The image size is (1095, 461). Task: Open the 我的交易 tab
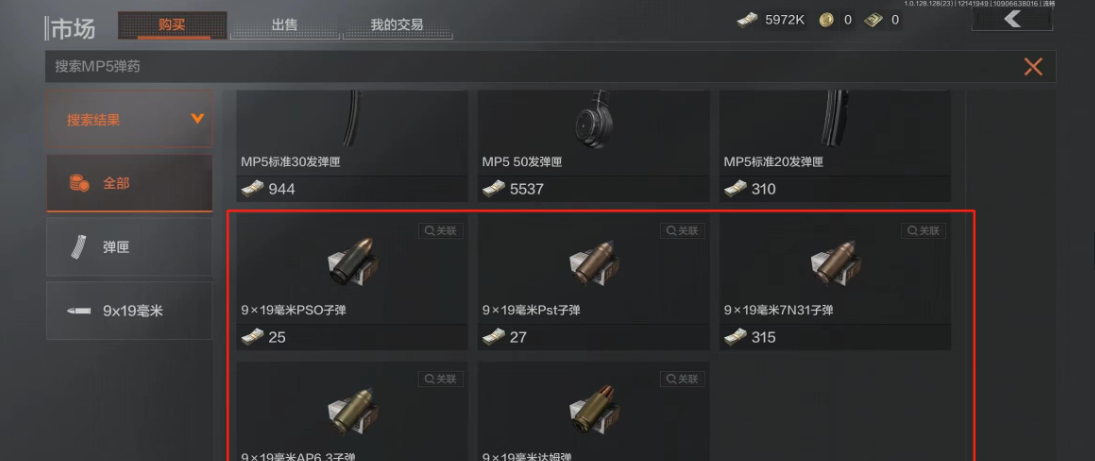click(397, 25)
